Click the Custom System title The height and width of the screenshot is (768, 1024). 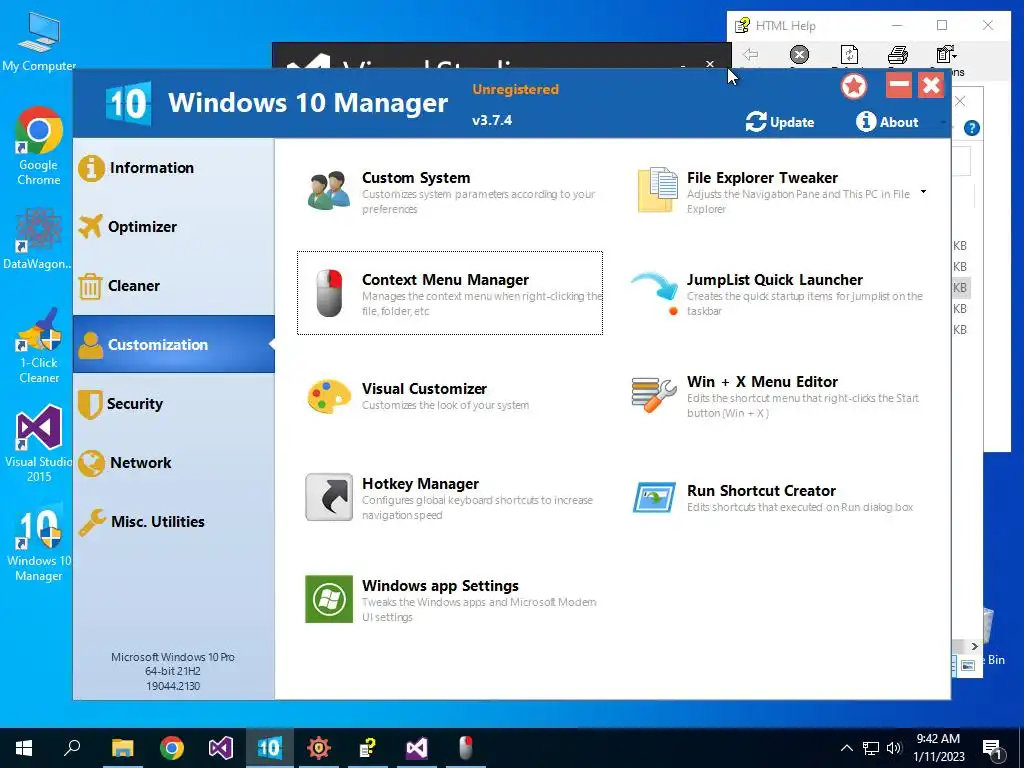tap(416, 178)
